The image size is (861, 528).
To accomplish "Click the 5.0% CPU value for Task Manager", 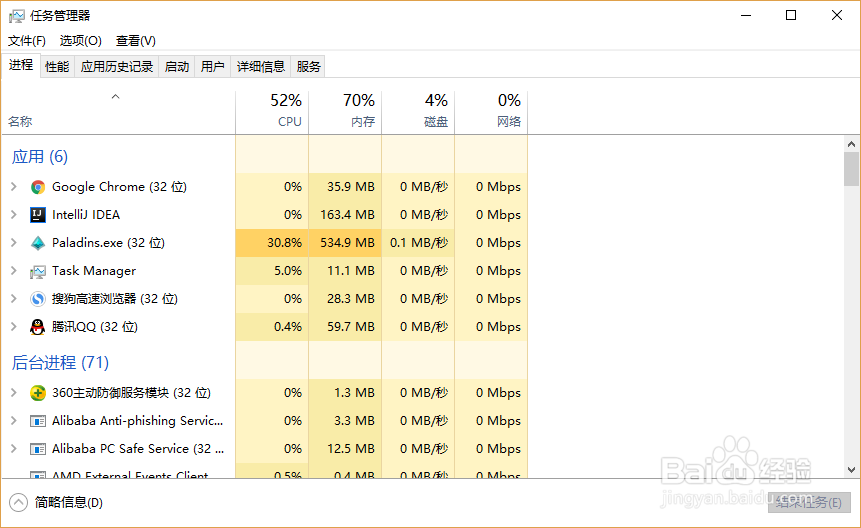I will [288, 271].
